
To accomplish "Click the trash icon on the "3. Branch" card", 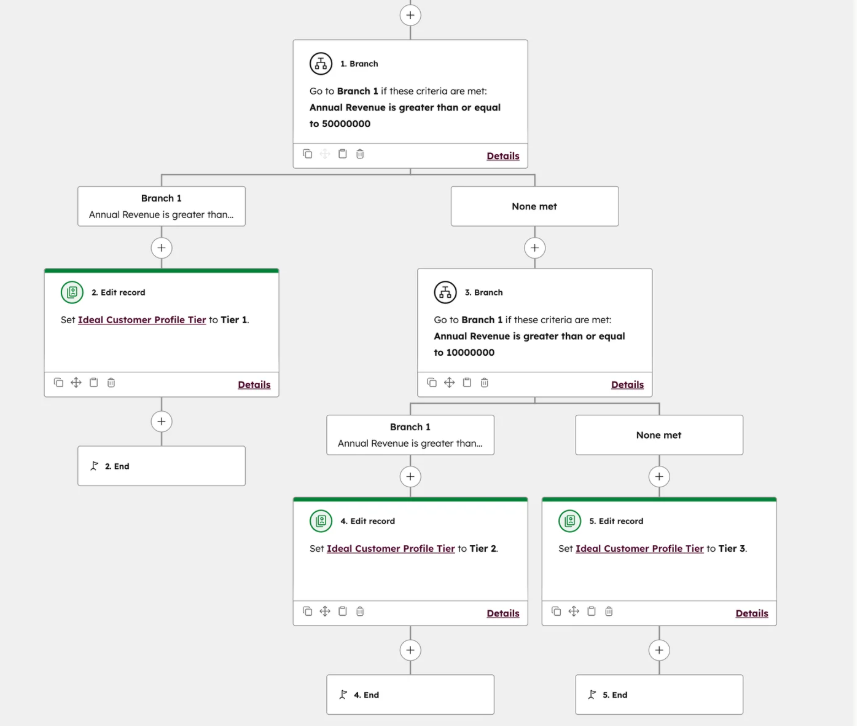I will 485,382.
